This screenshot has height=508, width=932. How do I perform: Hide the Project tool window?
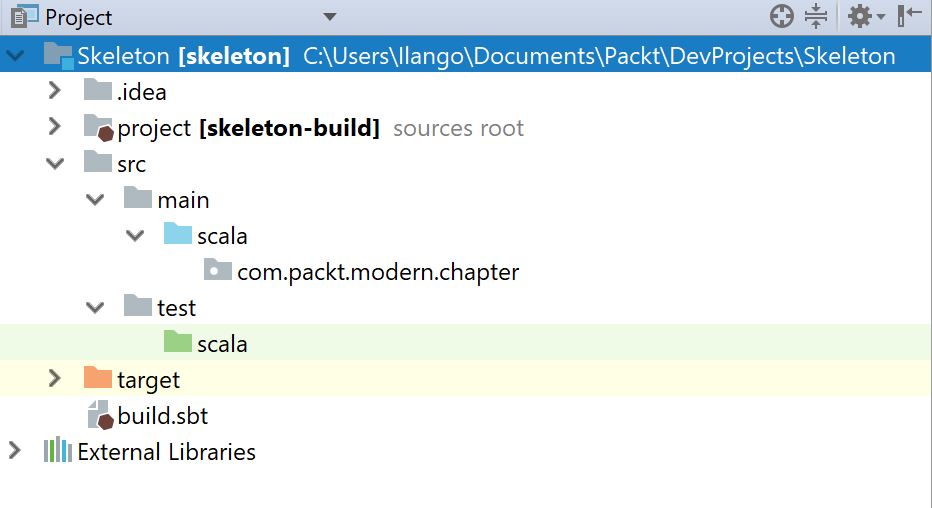pos(909,16)
